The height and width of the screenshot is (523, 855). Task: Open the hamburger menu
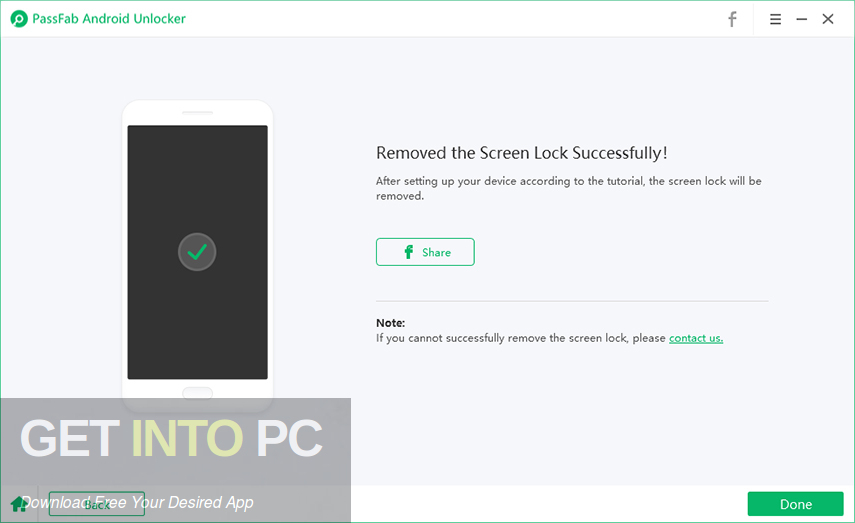[x=775, y=19]
